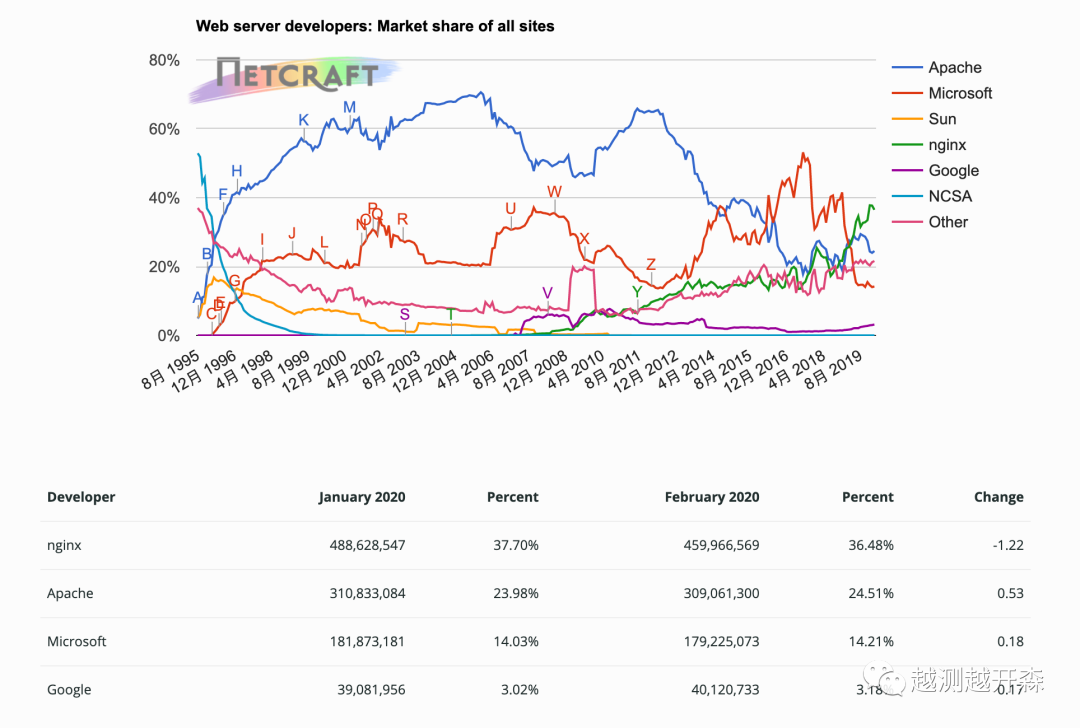Toggle the nginx series in the legend
The image size is (1080, 728).
[x=947, y=145]
